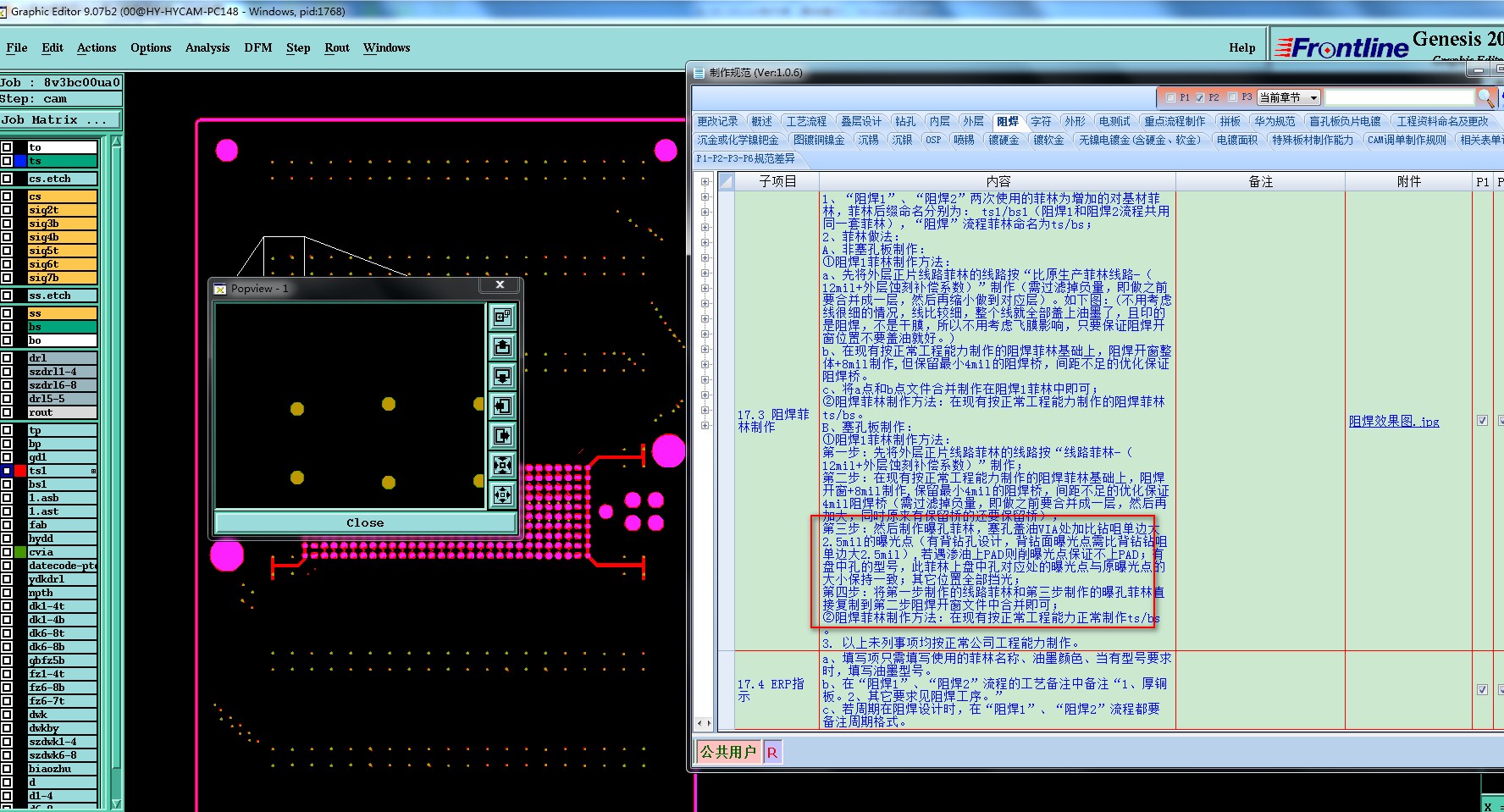The width and height of the screenshot is (1504, 812).
Task: Click the Popview pan right arrow icon
Action: (502, 435)
